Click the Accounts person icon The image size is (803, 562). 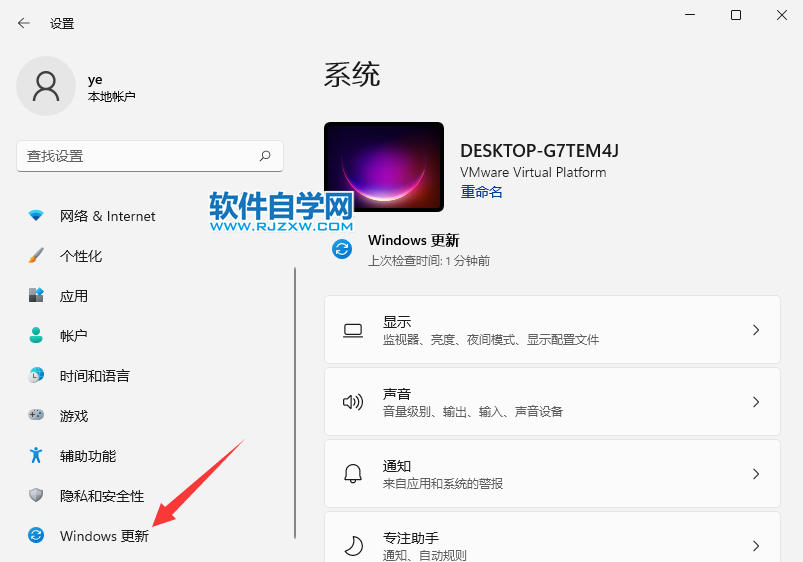[36, 336]
